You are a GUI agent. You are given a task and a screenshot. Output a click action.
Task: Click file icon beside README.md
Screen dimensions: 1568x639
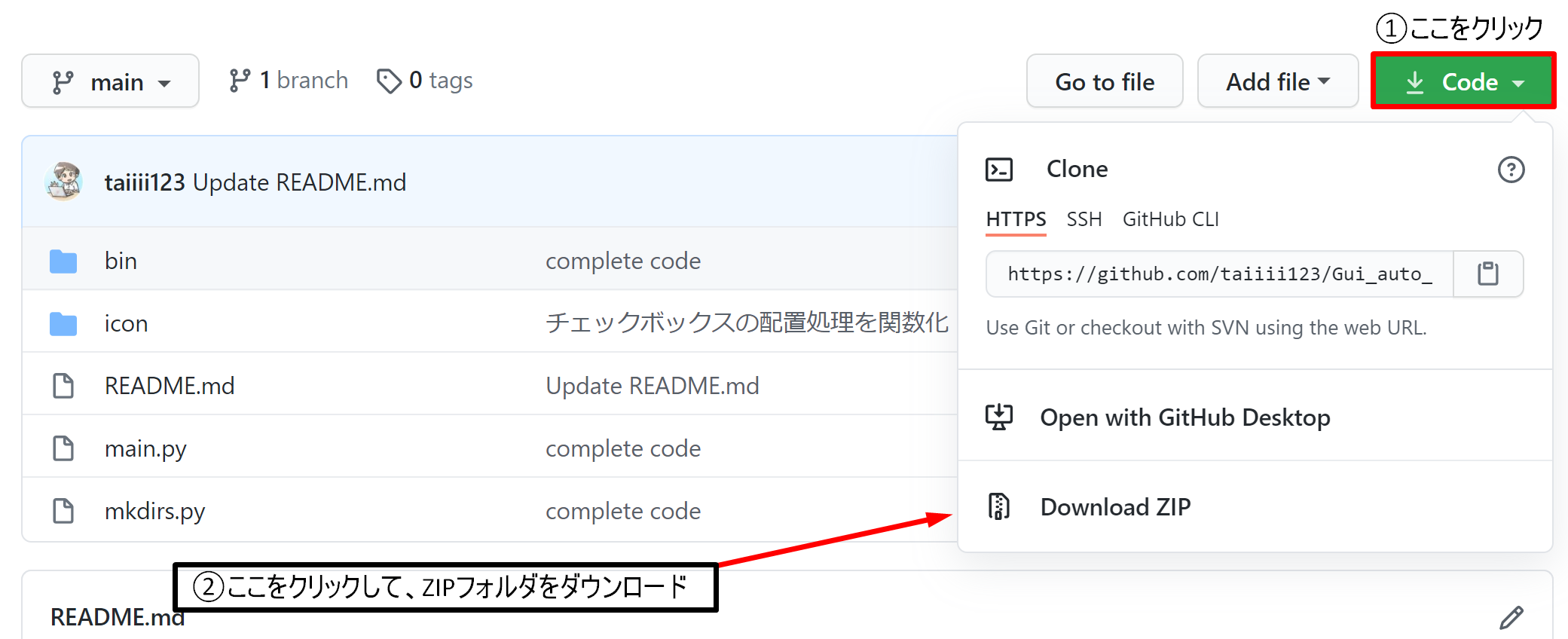click(x=63, y=386)
